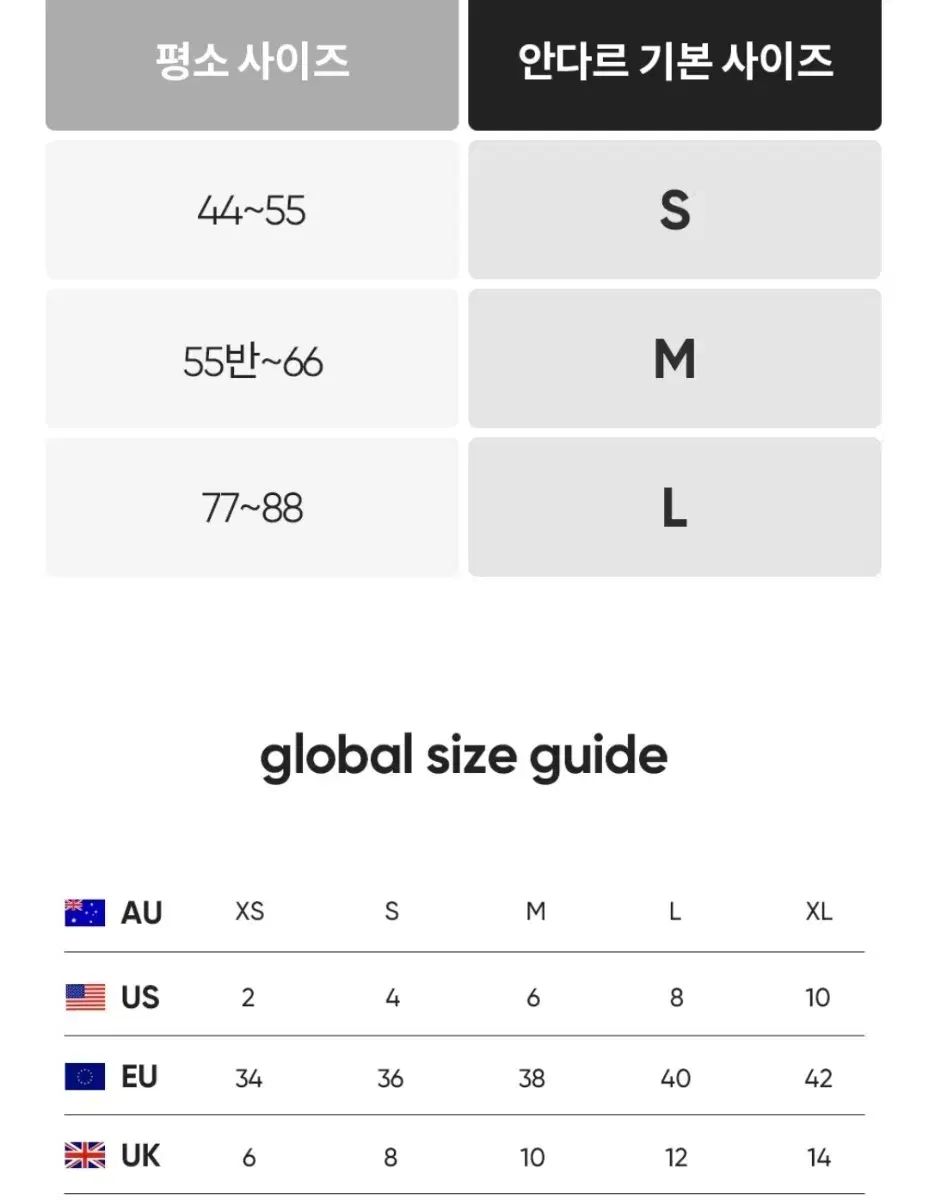The width and height of the screenshot is (929, 1200).
Task: Select the 평소 사이즈 header
Action: 252,62
